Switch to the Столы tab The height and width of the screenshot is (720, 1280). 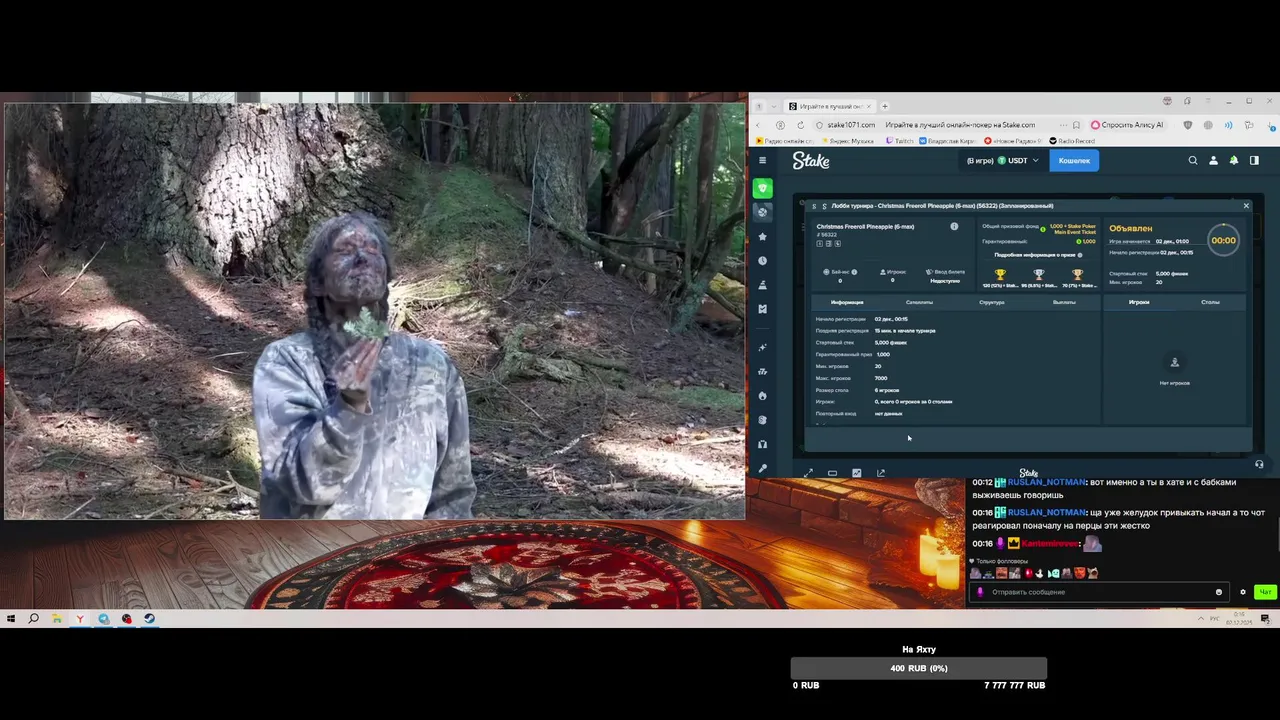[1210, 302]
